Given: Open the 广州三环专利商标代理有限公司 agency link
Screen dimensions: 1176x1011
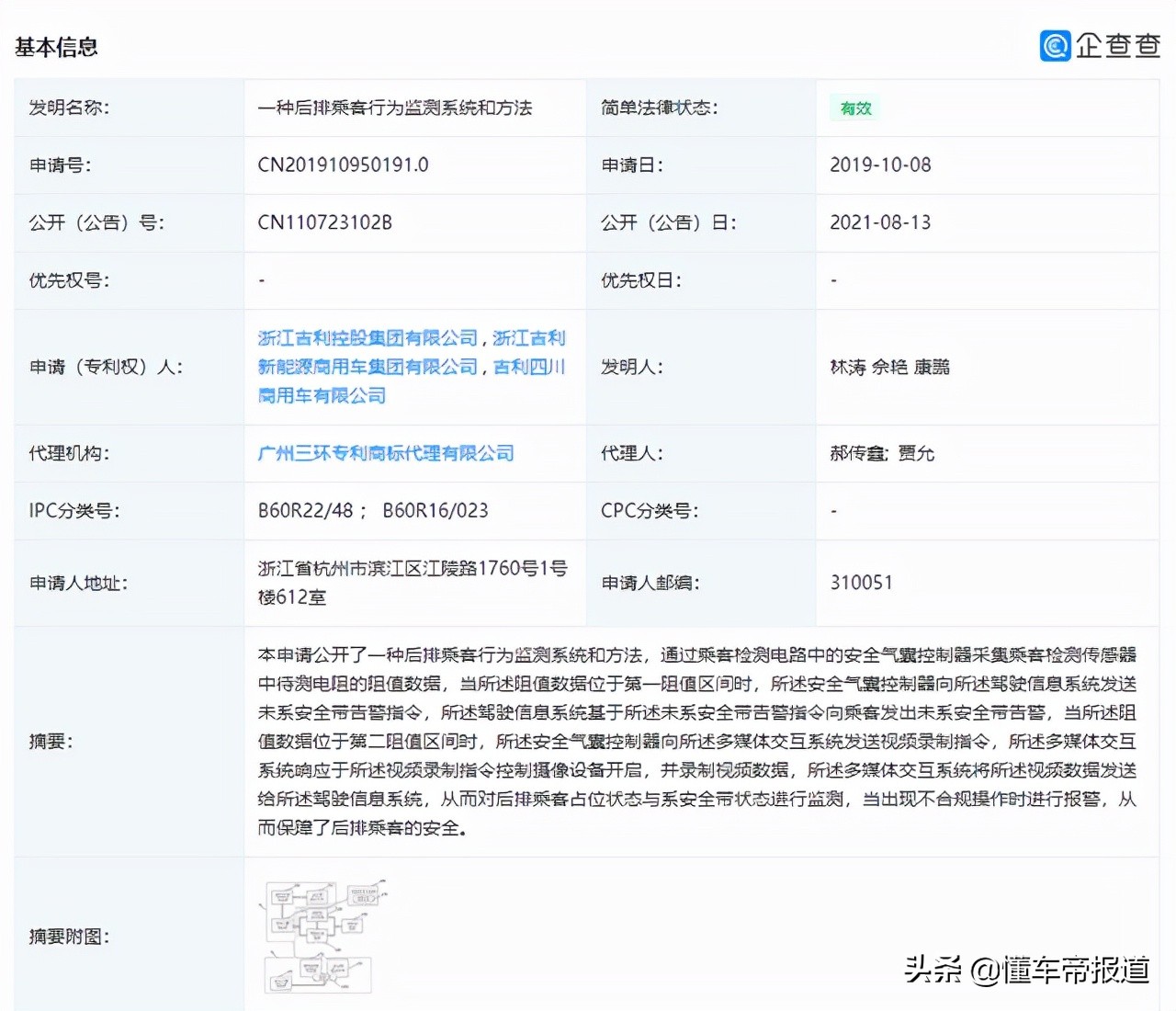Looking at the screenshot, I should tap(386, 453).
